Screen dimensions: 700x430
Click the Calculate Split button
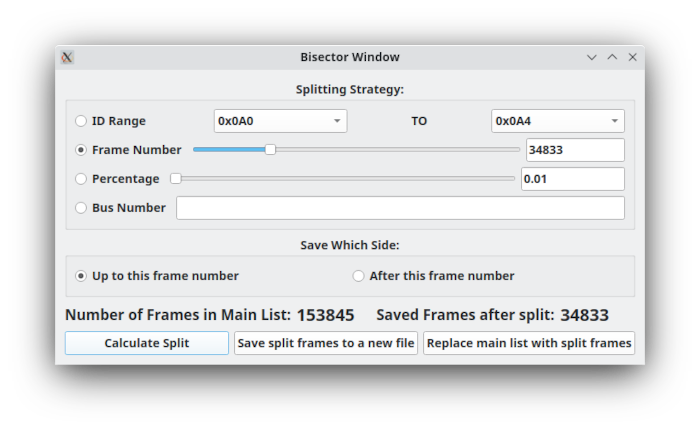(x=147, y=343)
